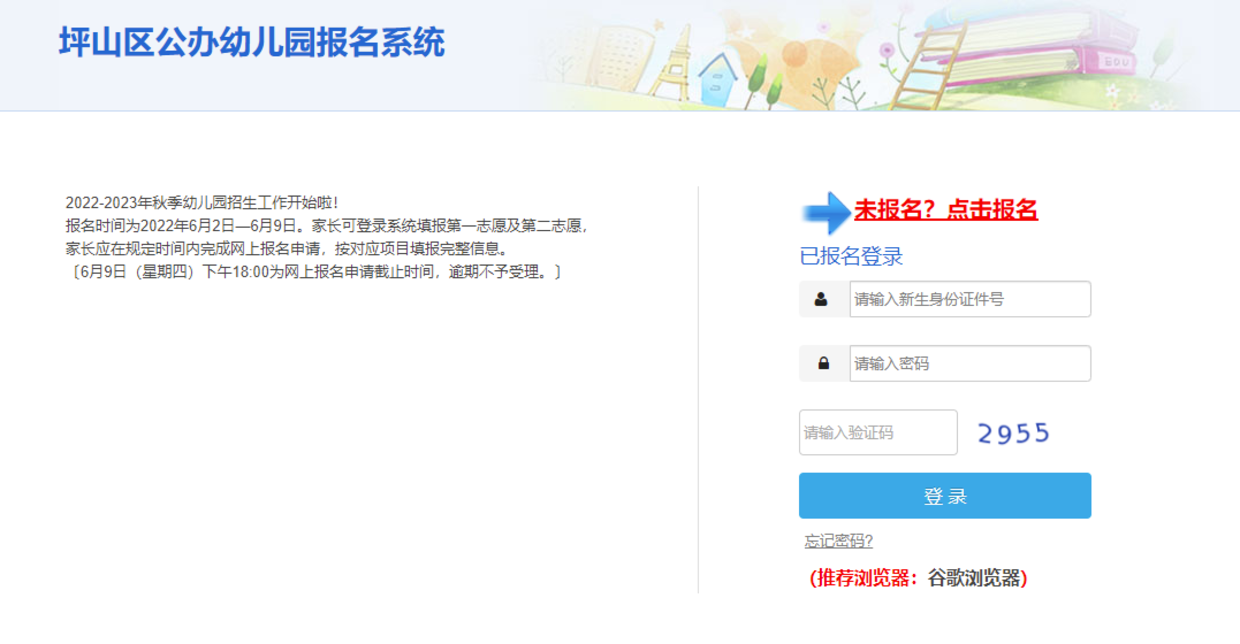Image resolution: width=1240 pixels, height=644 pixels.
Task: Click the Eiffel Tower illustration in banner
Action: (672, 62)
